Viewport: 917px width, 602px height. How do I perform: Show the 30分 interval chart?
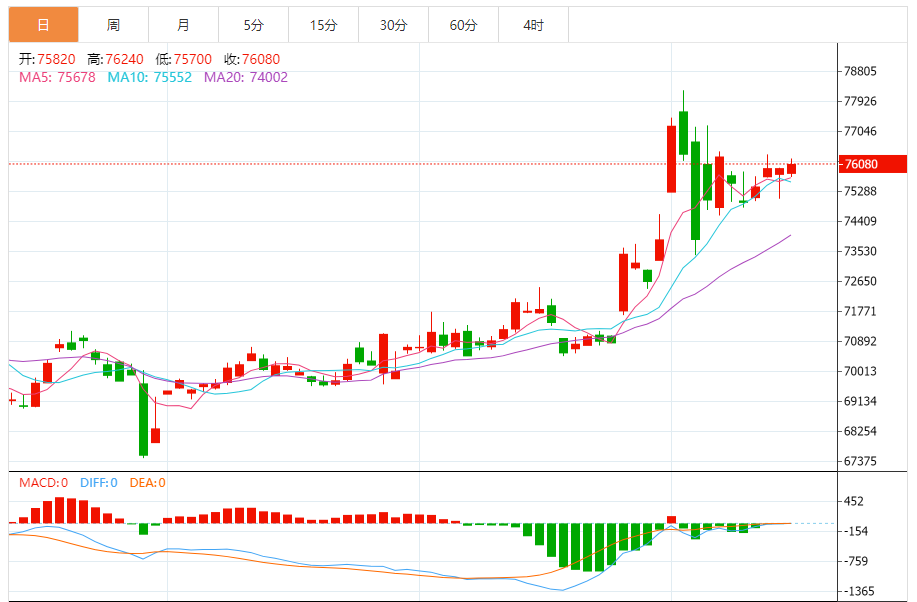click(x=393, y=25)
